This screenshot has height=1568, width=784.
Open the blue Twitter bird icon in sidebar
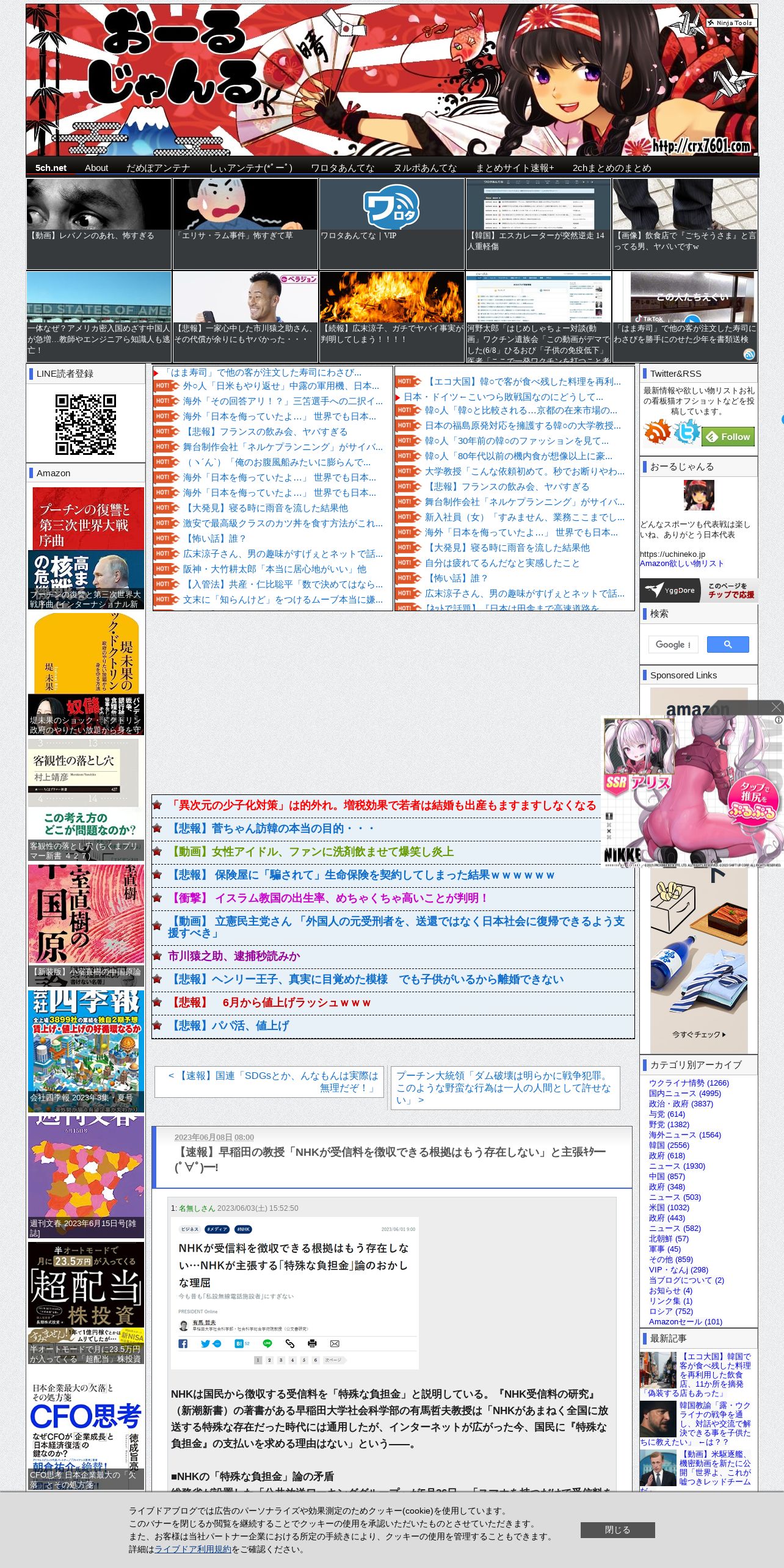(687, 432)
